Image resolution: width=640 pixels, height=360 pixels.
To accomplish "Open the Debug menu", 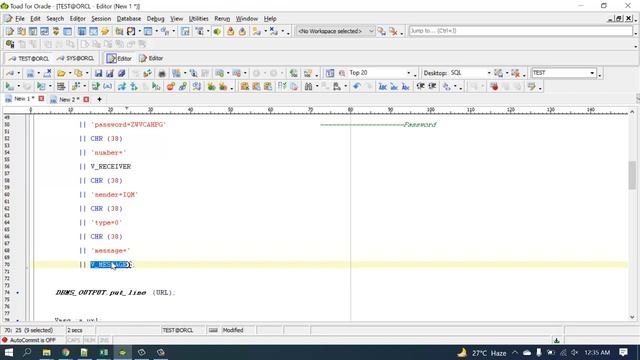I will point(156,19).
